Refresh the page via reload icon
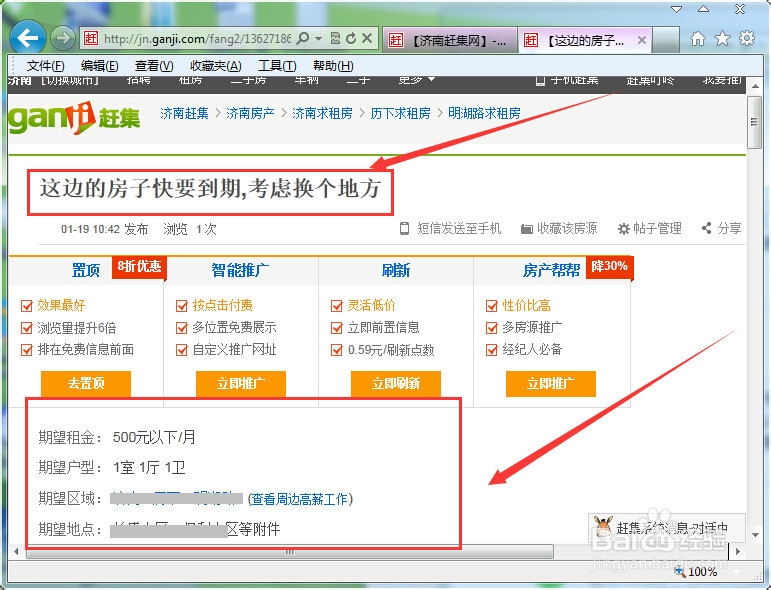The height and width of the screenshot is (590, 771). (351, 38)
